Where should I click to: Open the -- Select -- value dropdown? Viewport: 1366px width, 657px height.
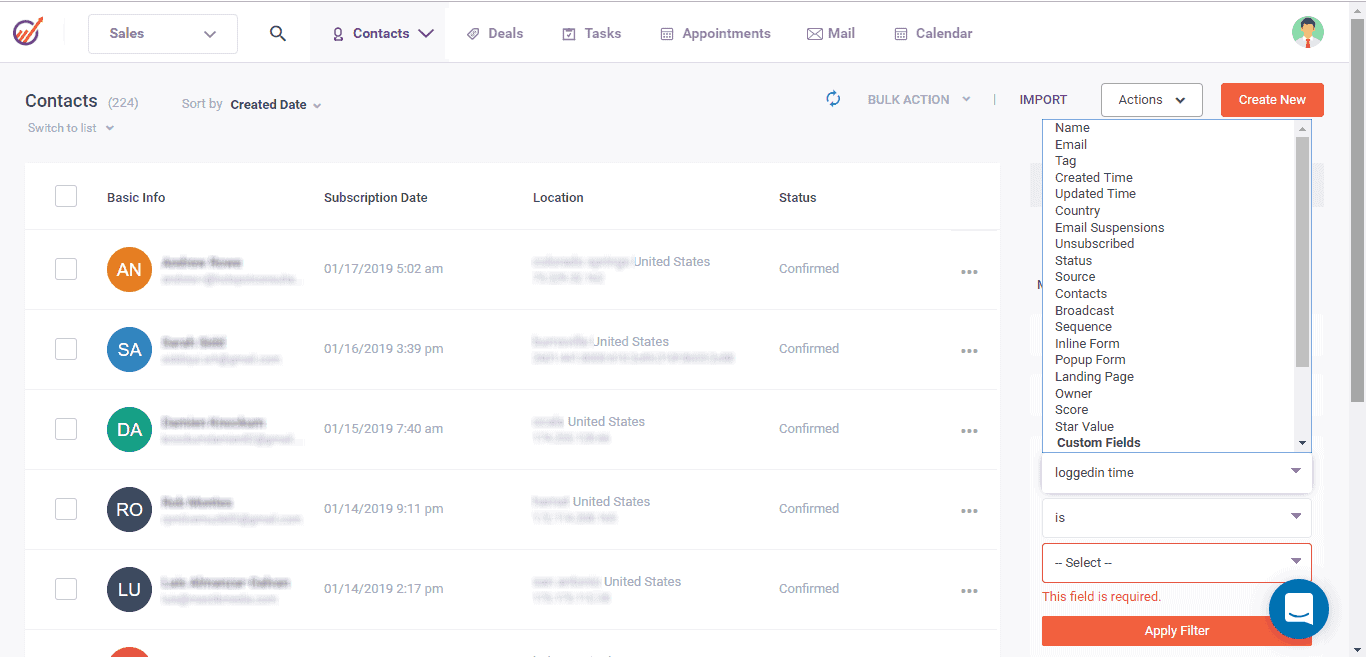(x=1176, y=562)
